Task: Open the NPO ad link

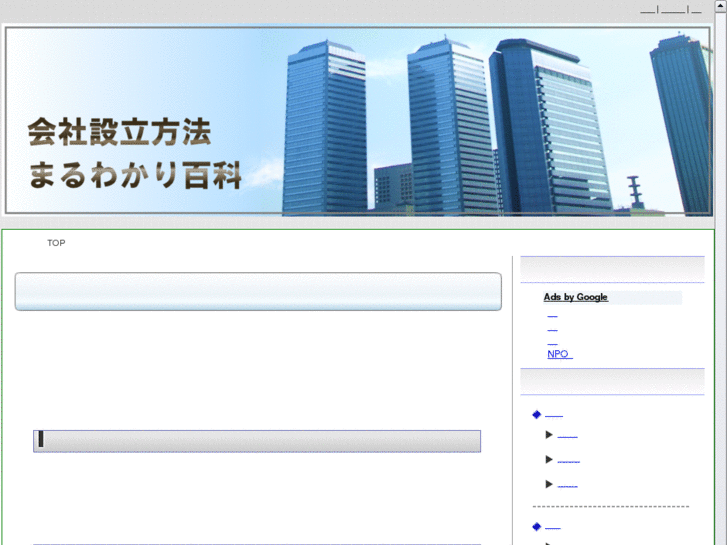Action: [560, 354]
